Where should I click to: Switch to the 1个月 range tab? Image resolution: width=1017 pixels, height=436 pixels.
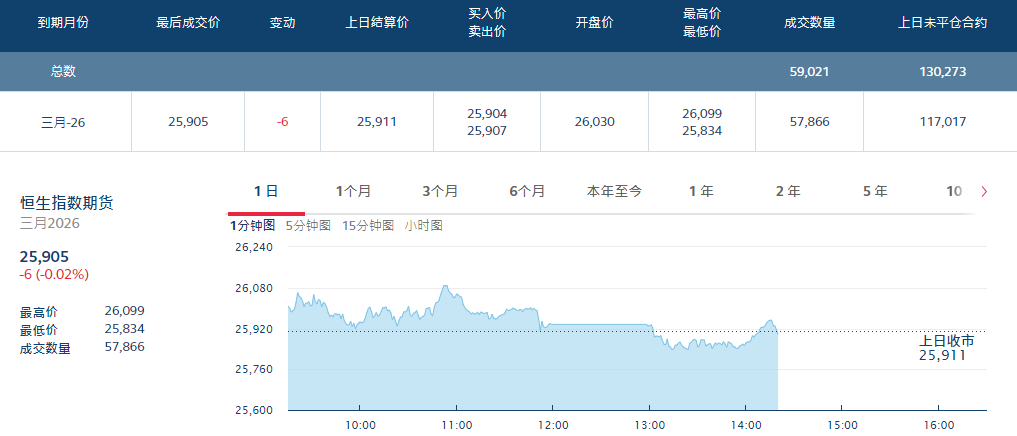click(x=353, y=191)
